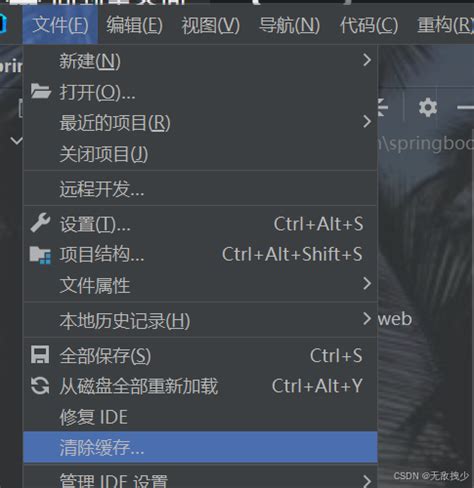474x488 pixels.
Task: Open the 导航(N) menu
Action: click(x=289, y=26)
